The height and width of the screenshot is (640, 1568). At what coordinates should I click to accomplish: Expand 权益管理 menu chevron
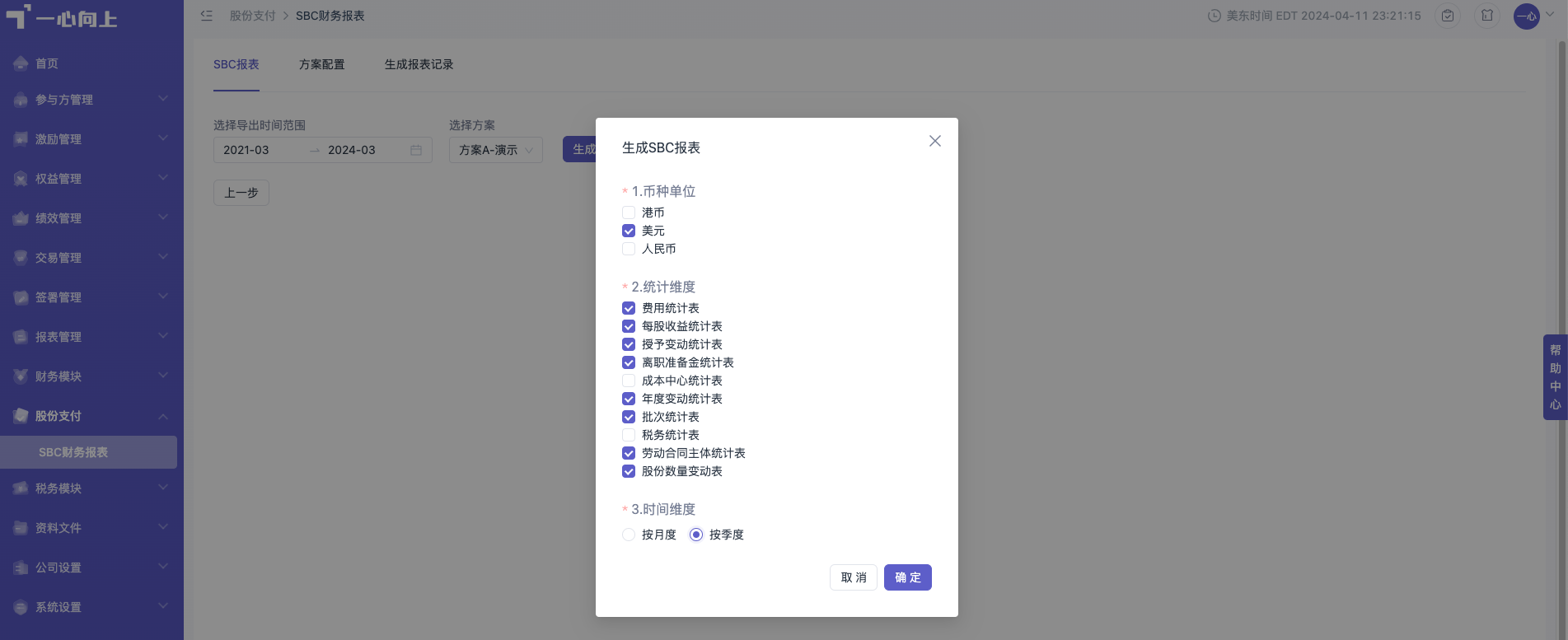click(x=163, y=178)
